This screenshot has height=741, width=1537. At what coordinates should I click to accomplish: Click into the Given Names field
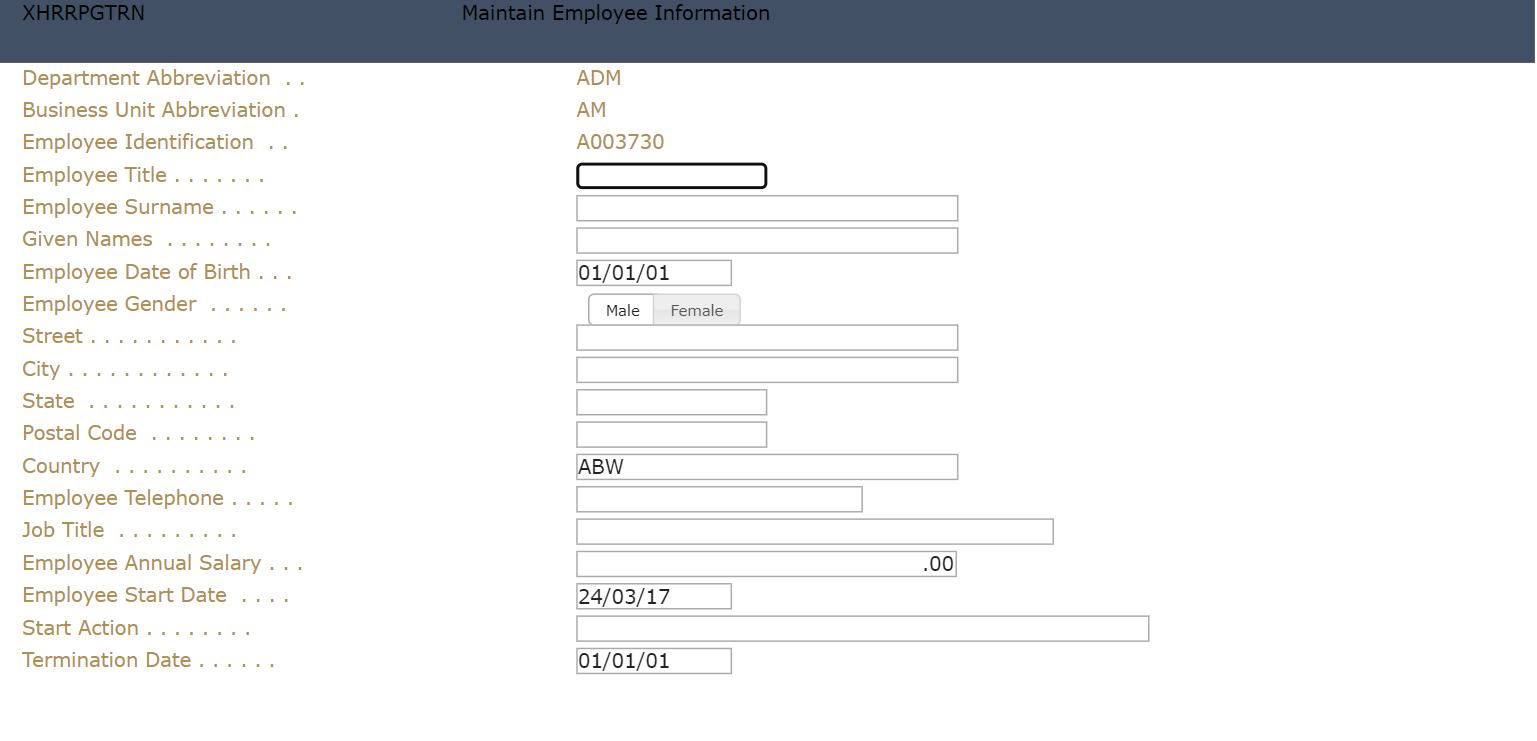click(x=767, y=241)
